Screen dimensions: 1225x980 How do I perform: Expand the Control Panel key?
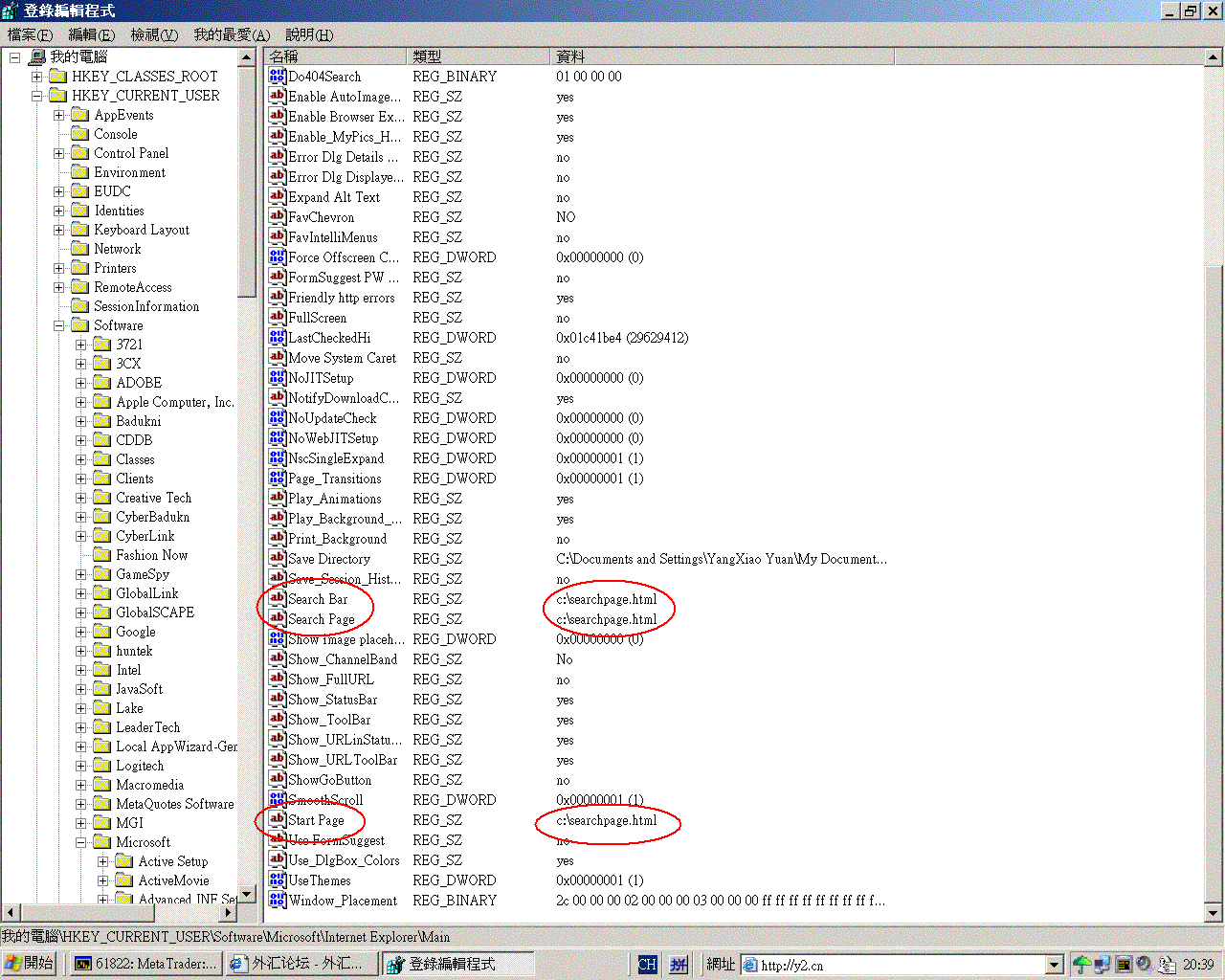59,153
